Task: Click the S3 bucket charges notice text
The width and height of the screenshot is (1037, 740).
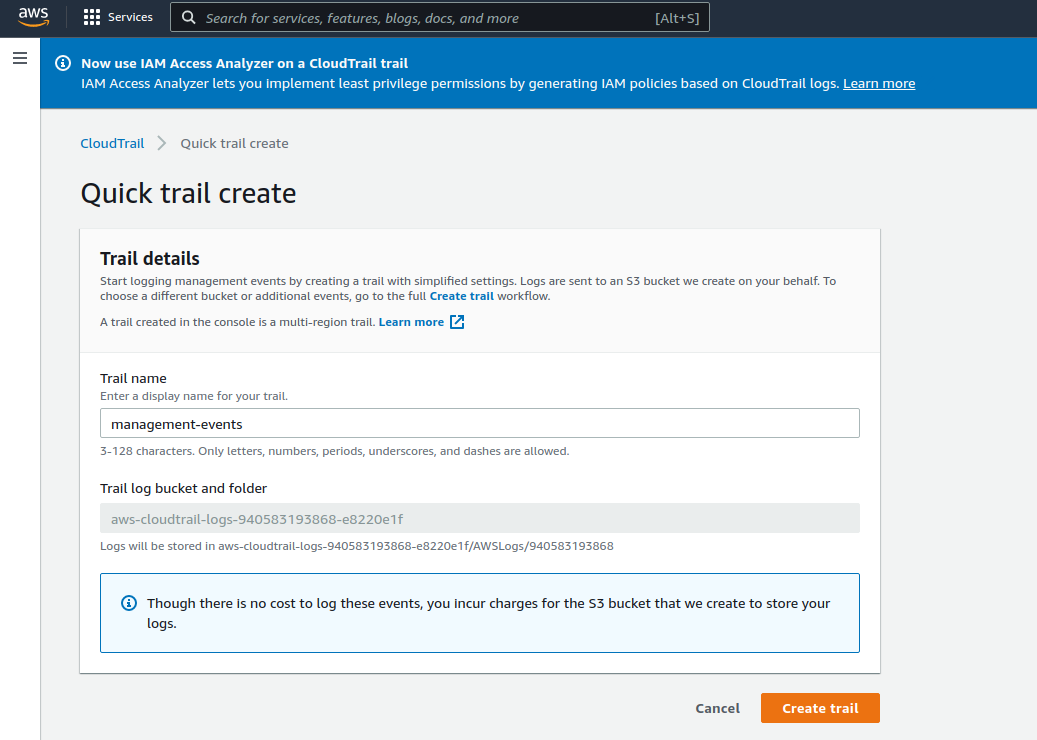Action: 488,613
